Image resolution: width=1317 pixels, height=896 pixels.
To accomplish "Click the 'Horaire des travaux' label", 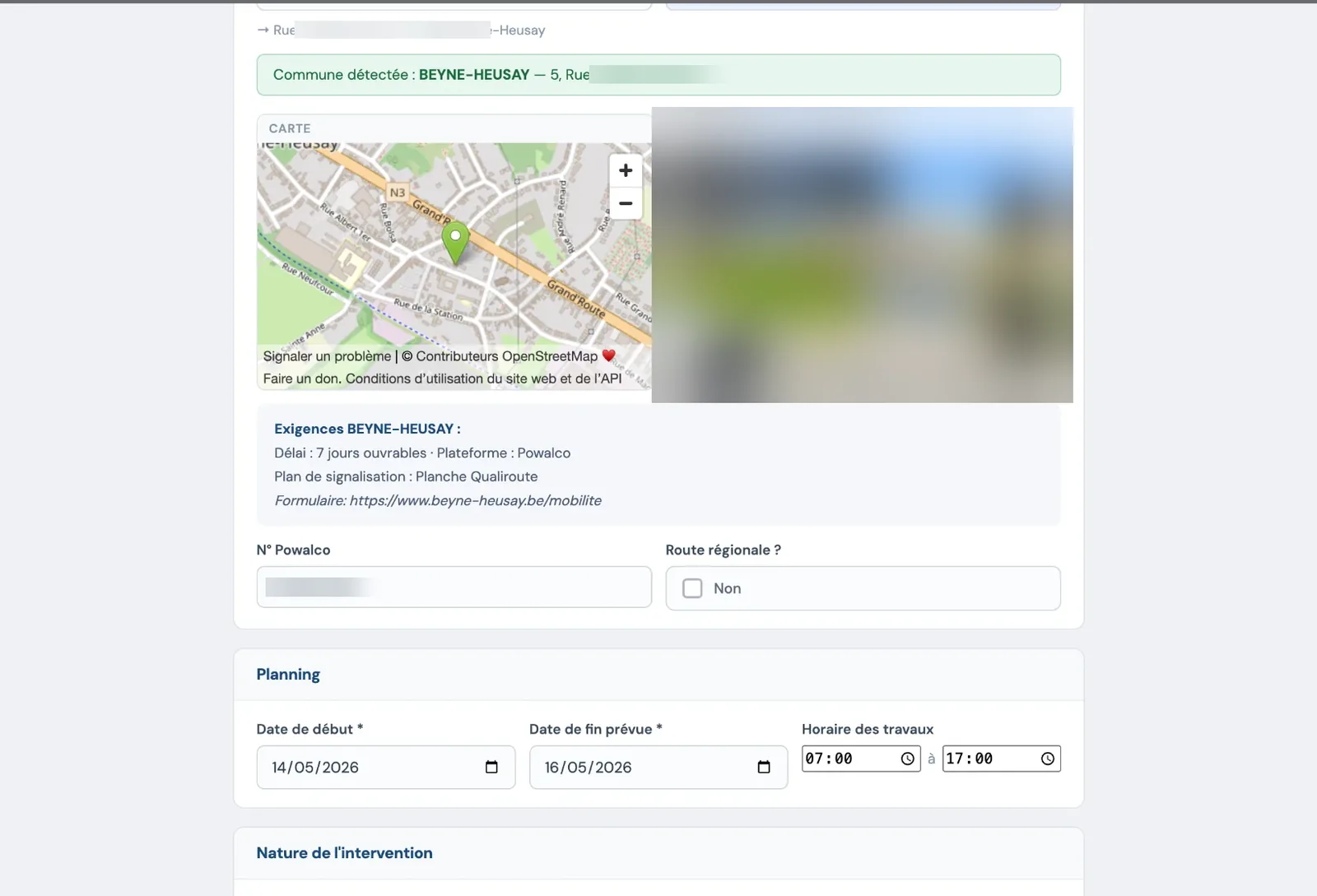I will [x=868, y=729].
